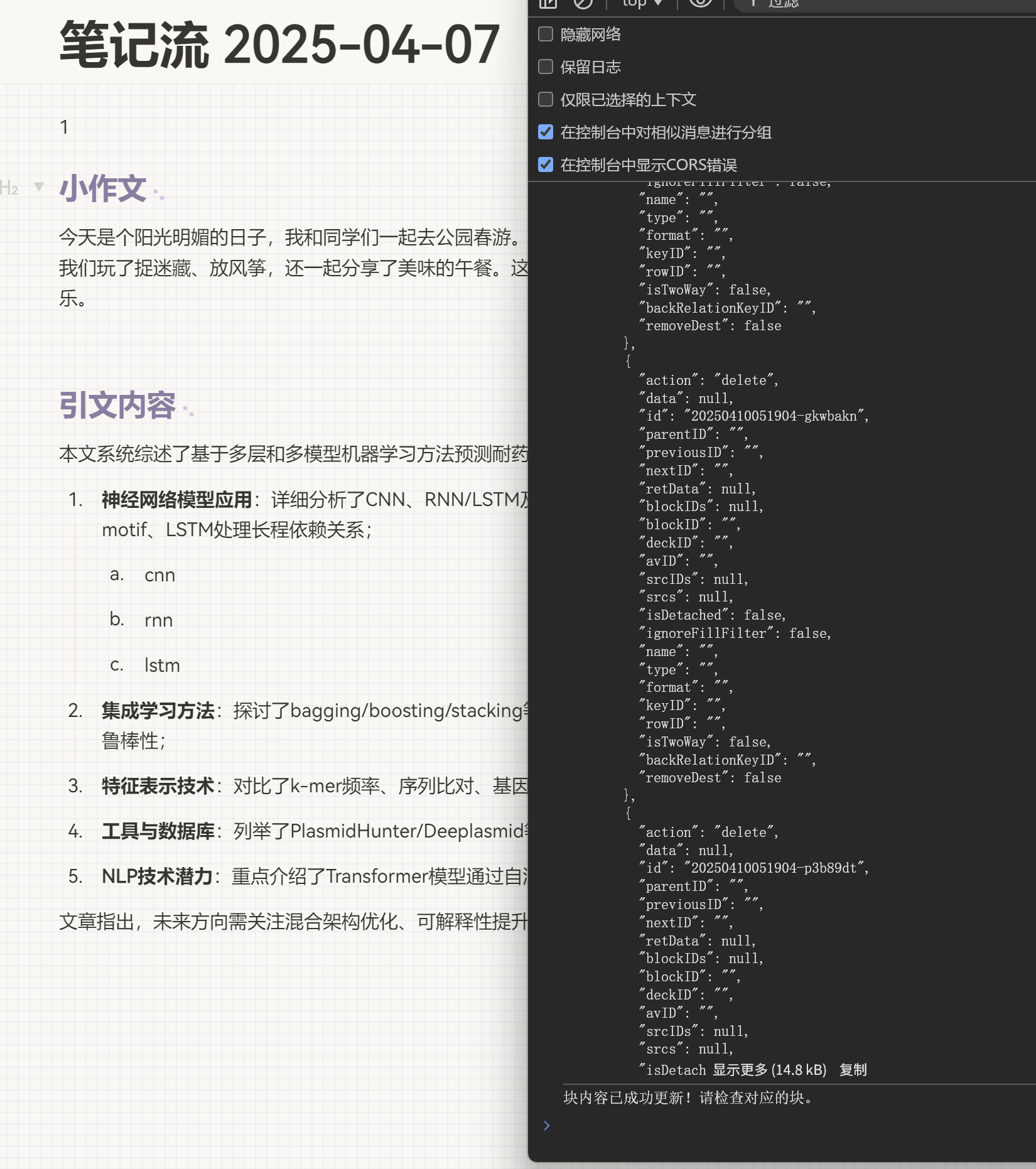This screenshot has height=1169, width=1036.
Task: Click the sub-item lstm
Action: [x=162, y=665]
